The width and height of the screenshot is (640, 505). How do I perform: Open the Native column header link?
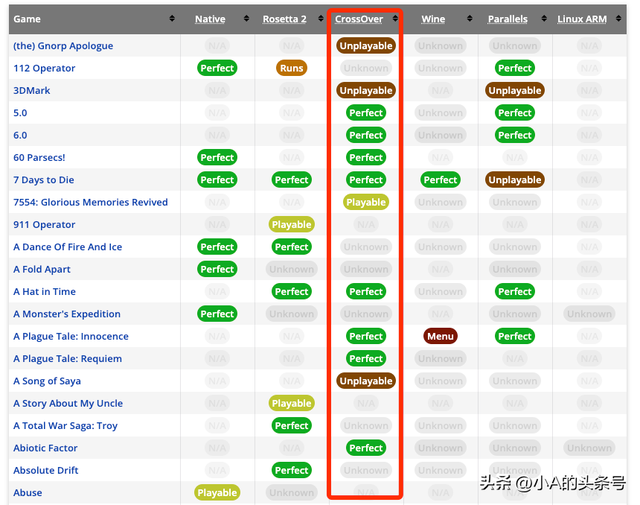(210, 19)
